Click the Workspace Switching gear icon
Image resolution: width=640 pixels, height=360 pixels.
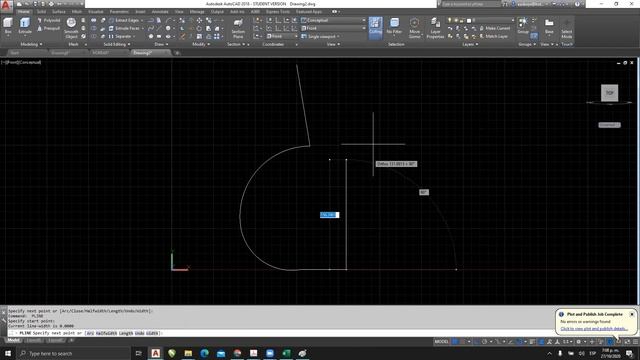click(578, 342)
